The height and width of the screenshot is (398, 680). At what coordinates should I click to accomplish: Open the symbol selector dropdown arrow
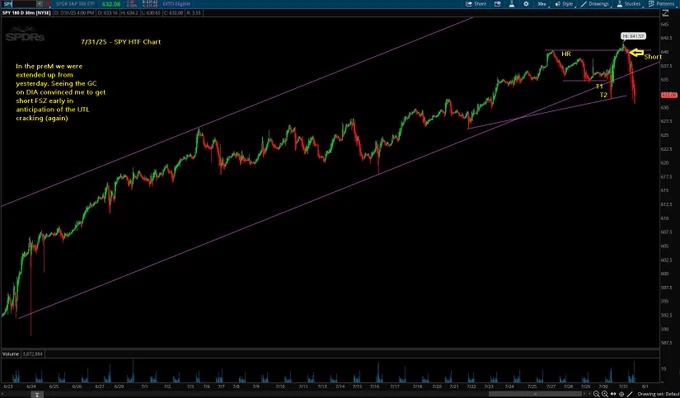click(x=39, y=4)
